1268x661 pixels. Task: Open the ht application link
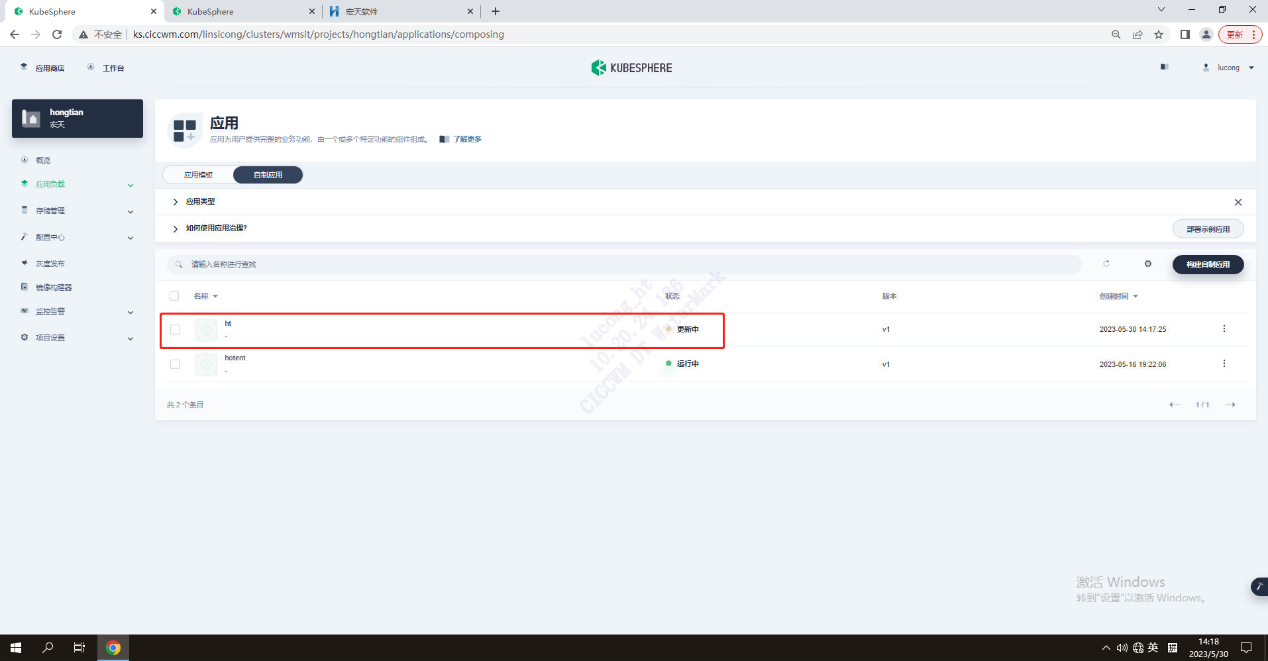(228, 324)
